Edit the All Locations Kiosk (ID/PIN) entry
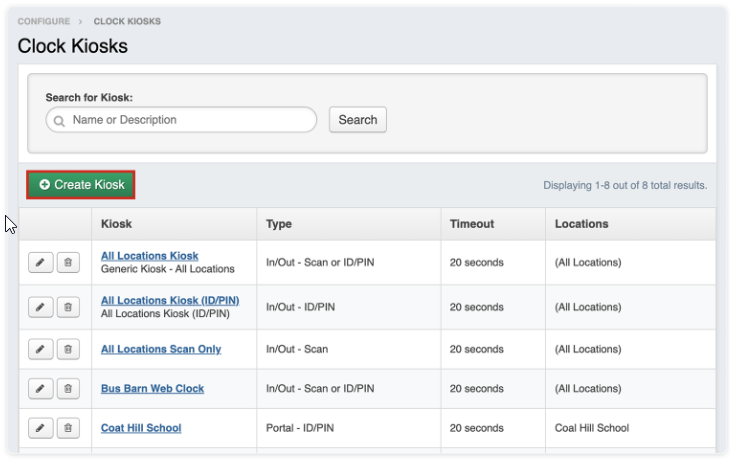 (40, 307)
